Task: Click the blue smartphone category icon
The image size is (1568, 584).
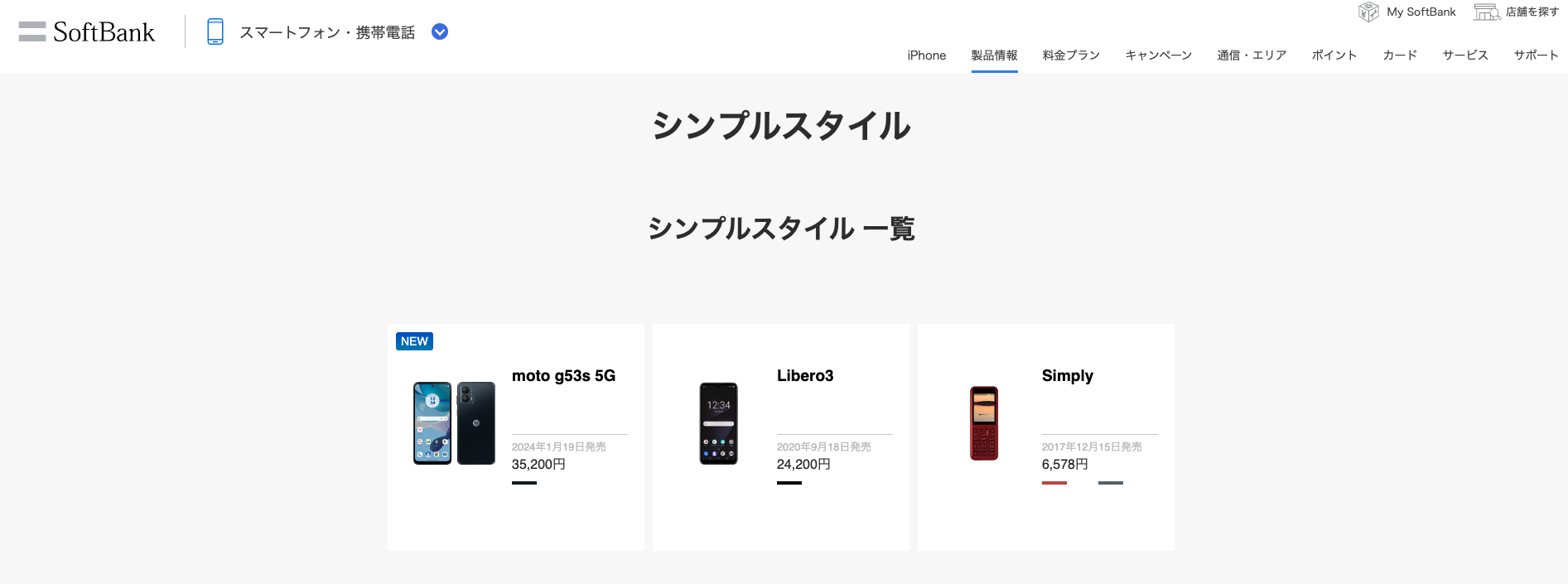Action: [x=215, y=31]
